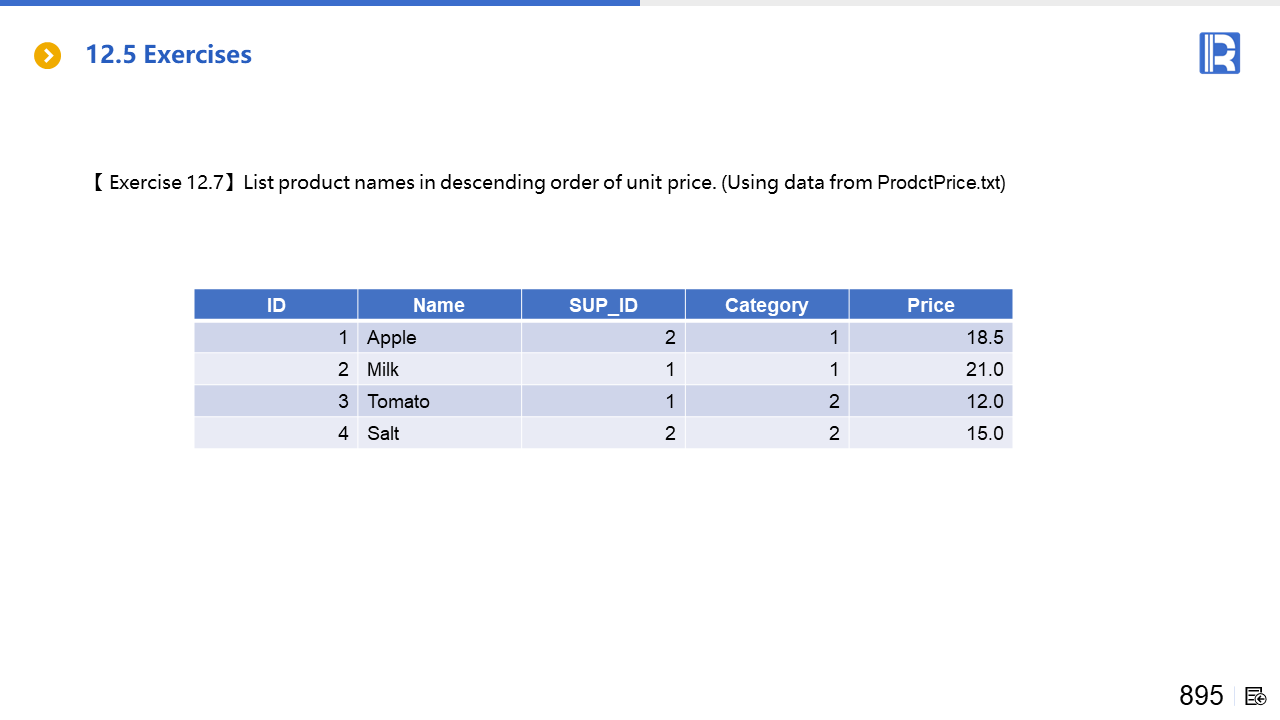Select the SUP_ID column header
Screen dimensions: 1280x720
tap(603, 305)
